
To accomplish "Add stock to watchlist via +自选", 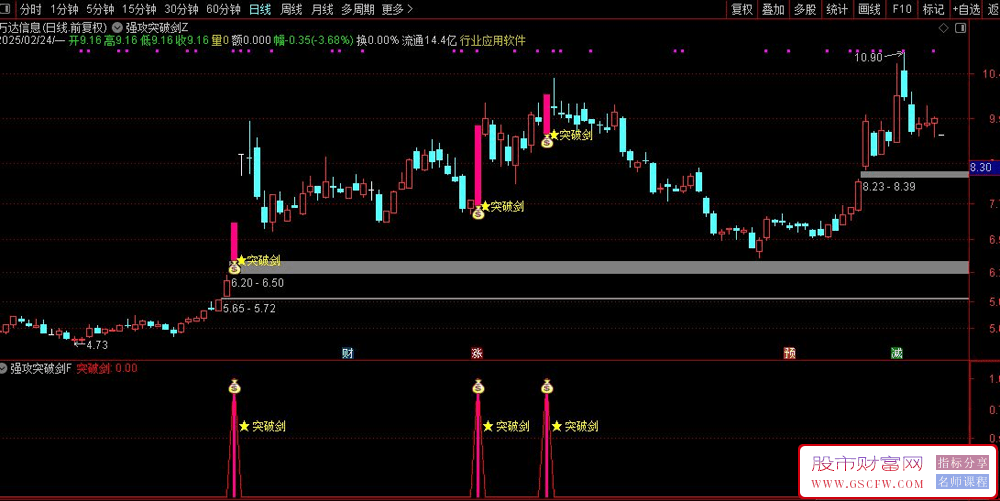I will click(966, 9).
